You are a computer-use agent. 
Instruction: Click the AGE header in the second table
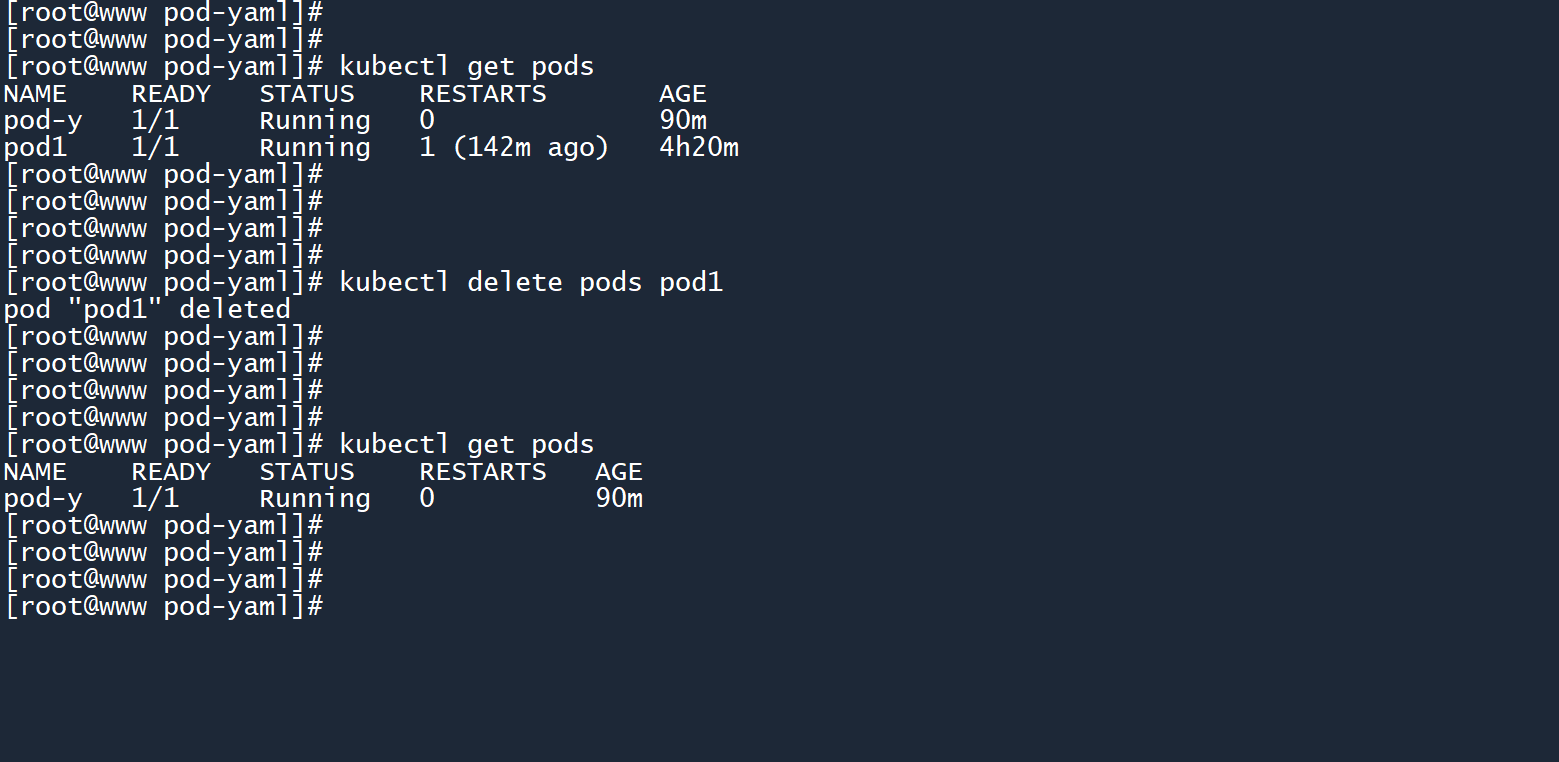(x=618, y=472)
